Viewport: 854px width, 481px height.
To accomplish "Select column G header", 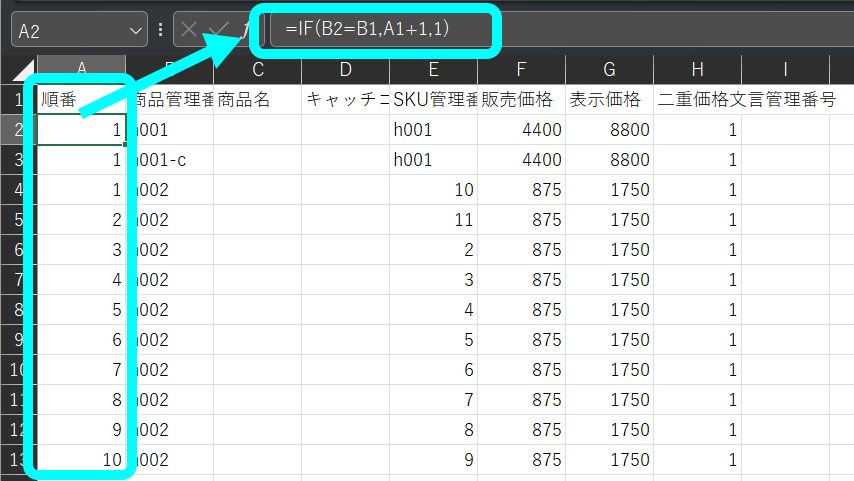I will [609, 70].
